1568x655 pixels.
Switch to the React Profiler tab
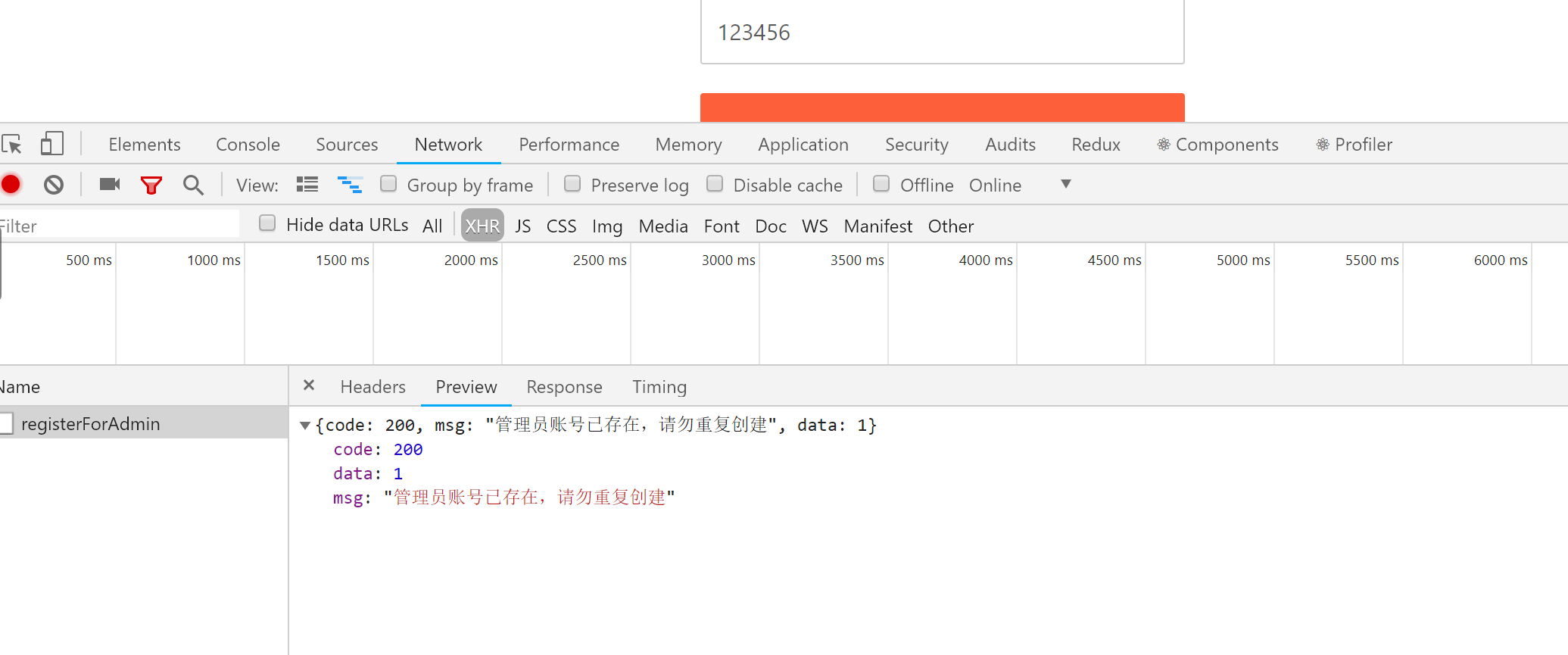(1354, 145)
